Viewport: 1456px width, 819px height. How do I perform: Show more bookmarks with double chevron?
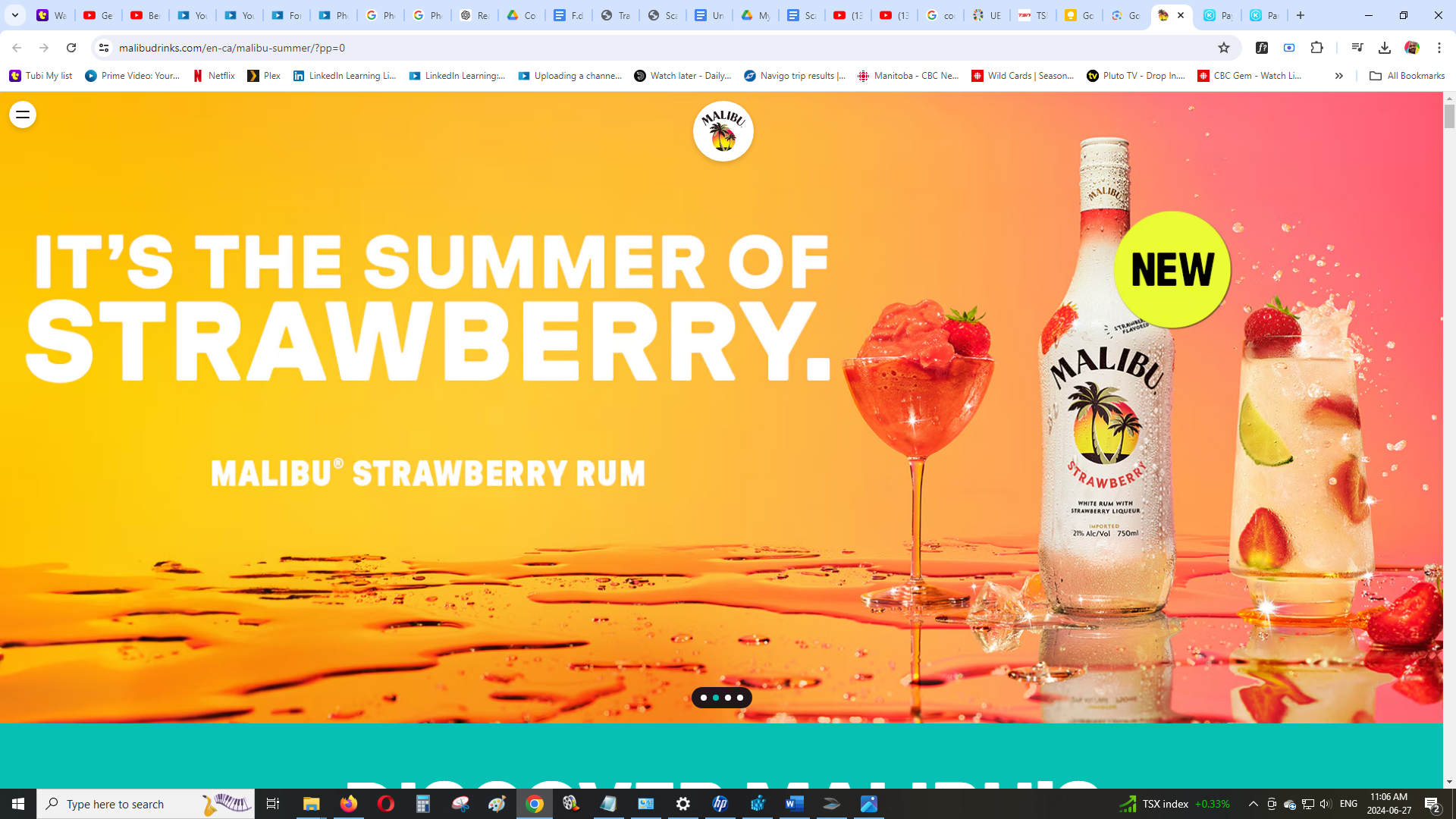click(1338, 76)
